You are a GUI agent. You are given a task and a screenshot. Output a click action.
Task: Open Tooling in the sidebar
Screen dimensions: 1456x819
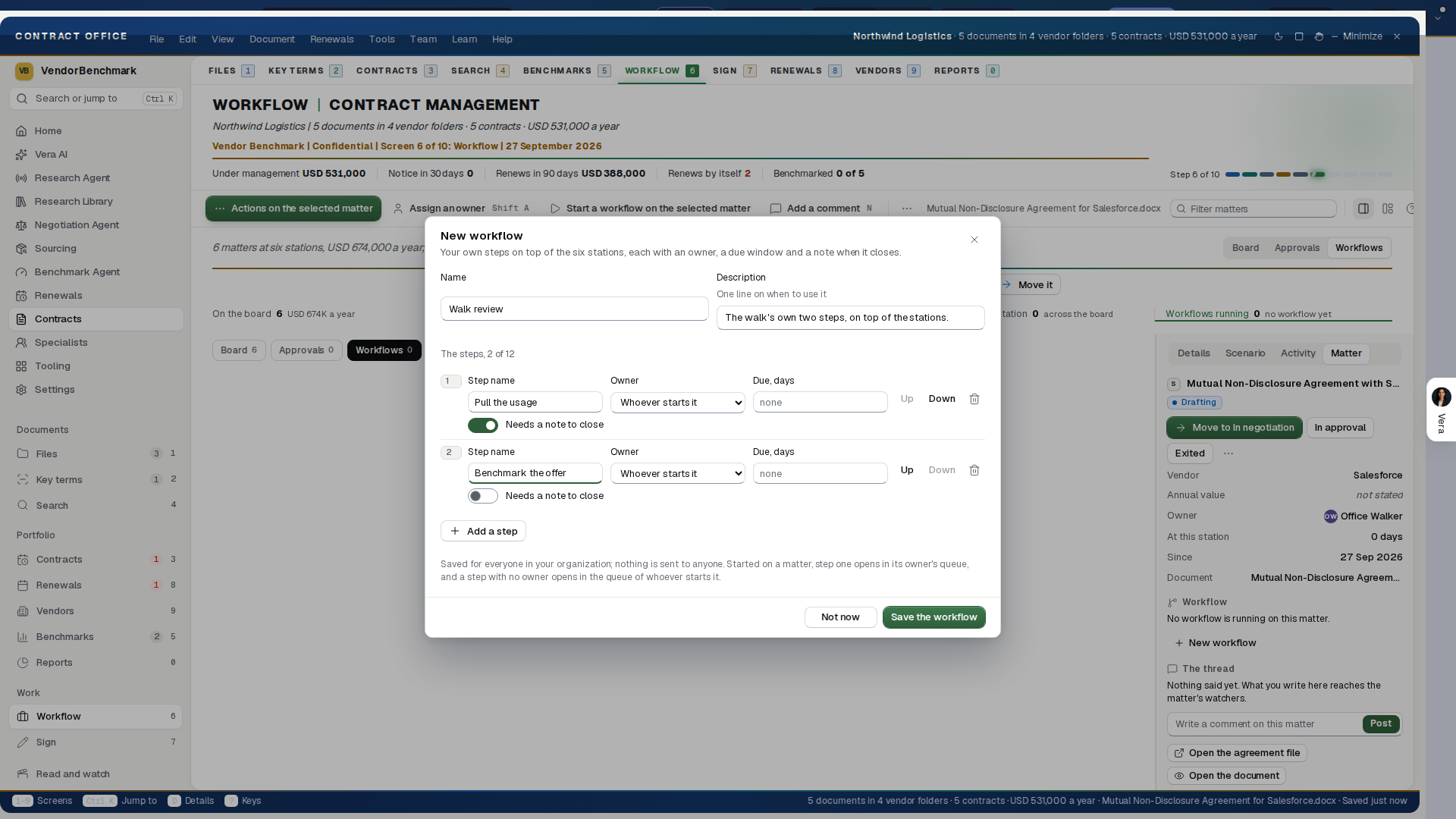point(96,366)
